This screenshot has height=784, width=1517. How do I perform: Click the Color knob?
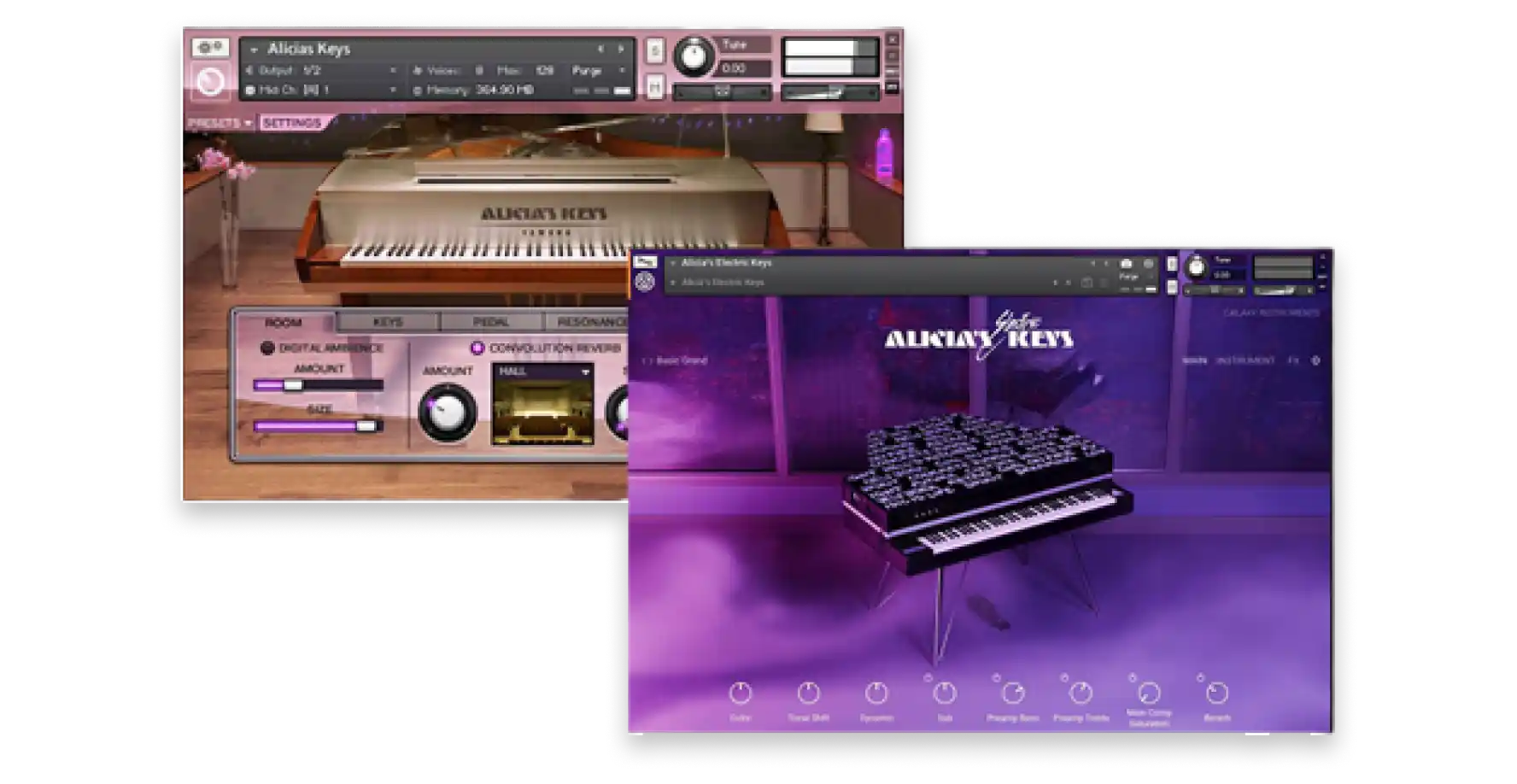[741, 693]
